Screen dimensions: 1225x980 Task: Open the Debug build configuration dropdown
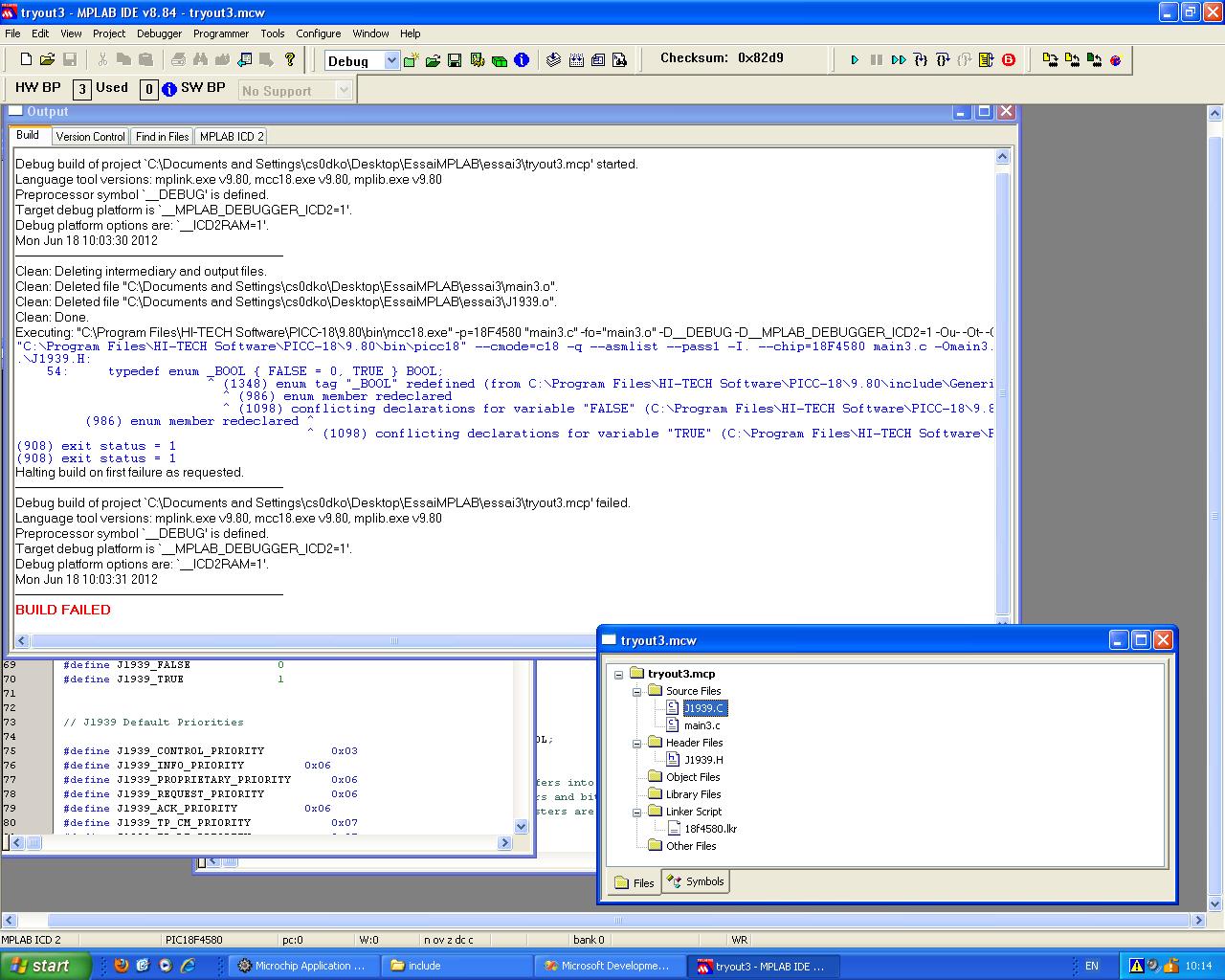pos(390,60)
